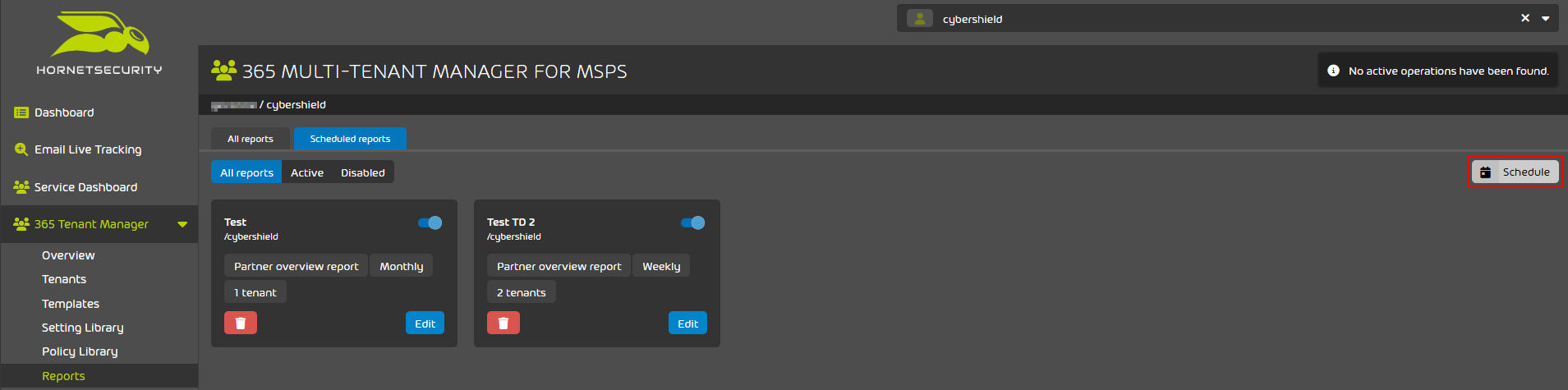Go to Overview submenu
This screenshot has width=1568, height=390.
point(68,255)
